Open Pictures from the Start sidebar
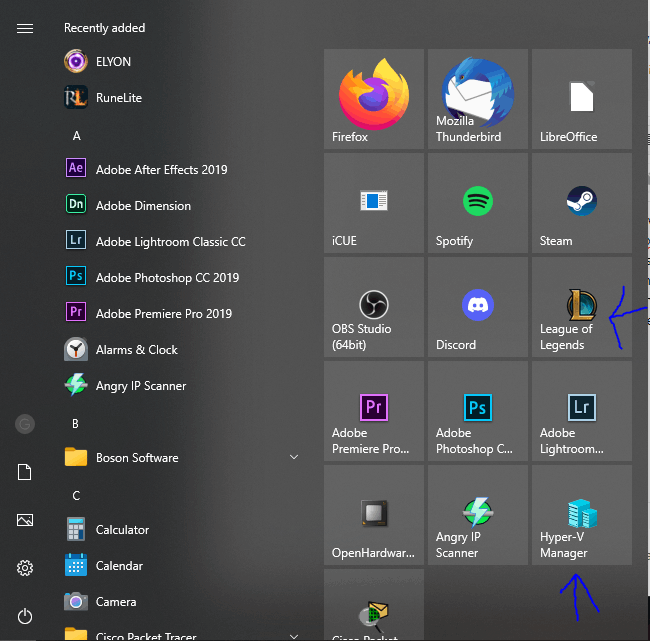Screen dimensions: 650x641 pos(25,520)
